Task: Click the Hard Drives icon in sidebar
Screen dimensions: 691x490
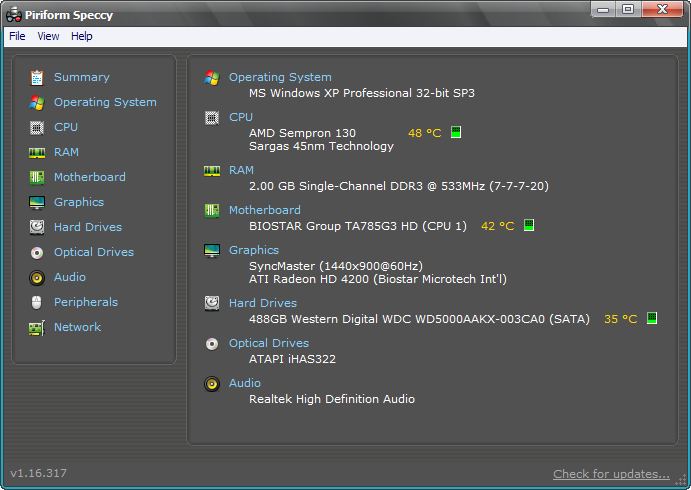Action: (37, 227)
